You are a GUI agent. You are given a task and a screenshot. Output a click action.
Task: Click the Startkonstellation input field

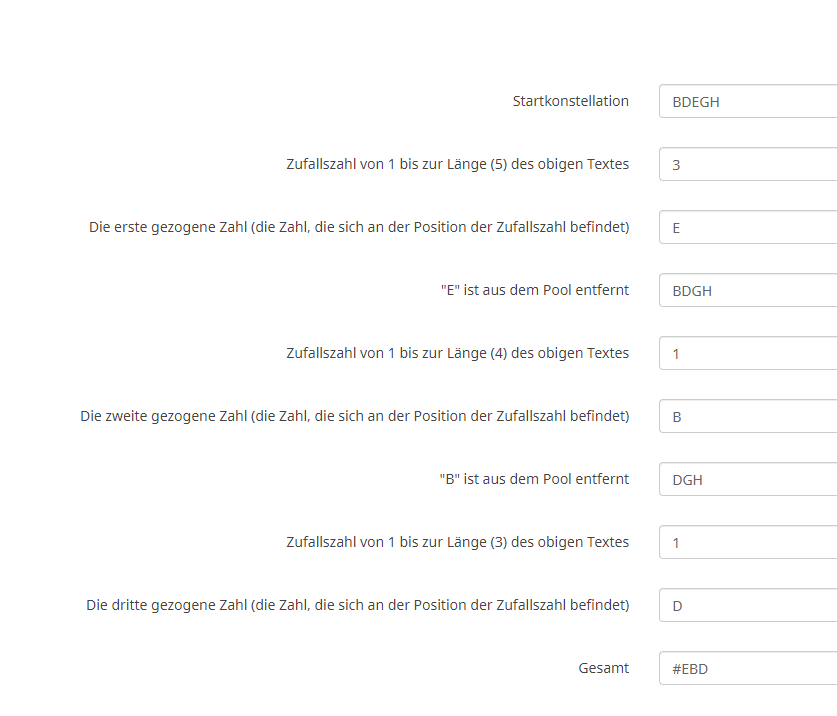pos(747,102)
